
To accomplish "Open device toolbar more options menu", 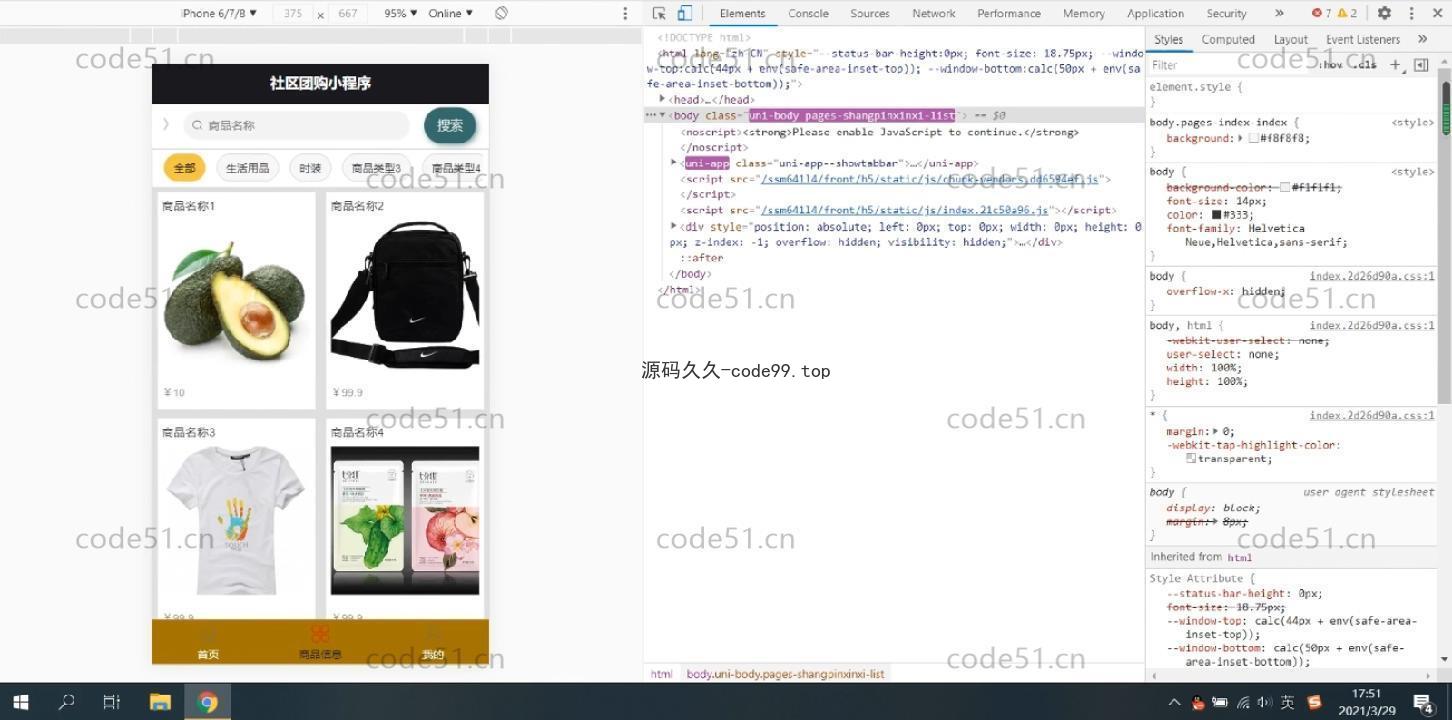I will 625,13.
